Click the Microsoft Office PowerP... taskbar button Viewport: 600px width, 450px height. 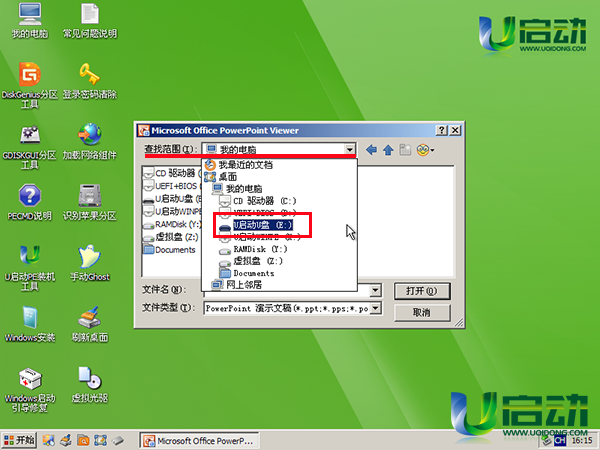(199, 441)
